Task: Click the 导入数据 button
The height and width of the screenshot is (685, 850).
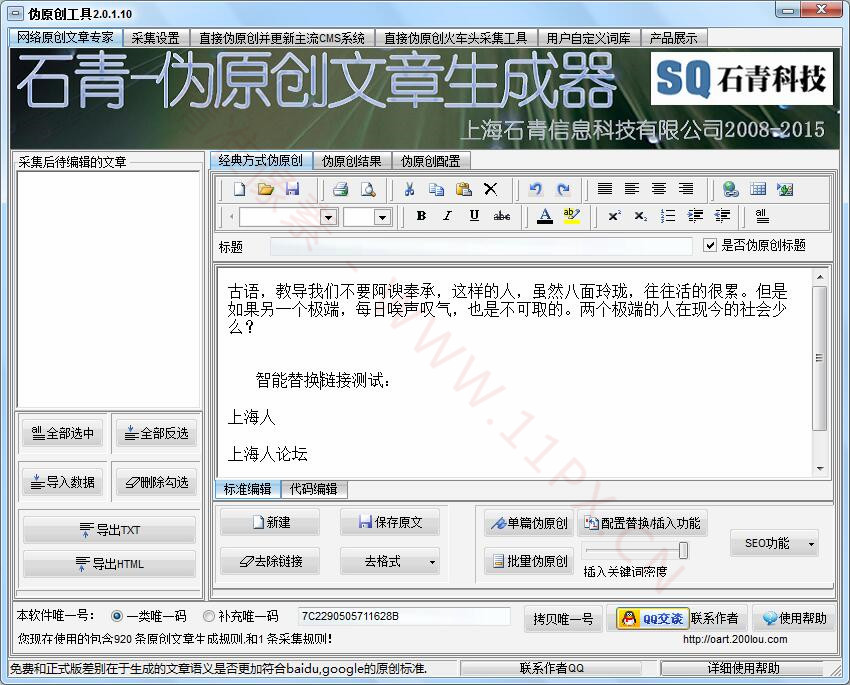Action: 63,482
